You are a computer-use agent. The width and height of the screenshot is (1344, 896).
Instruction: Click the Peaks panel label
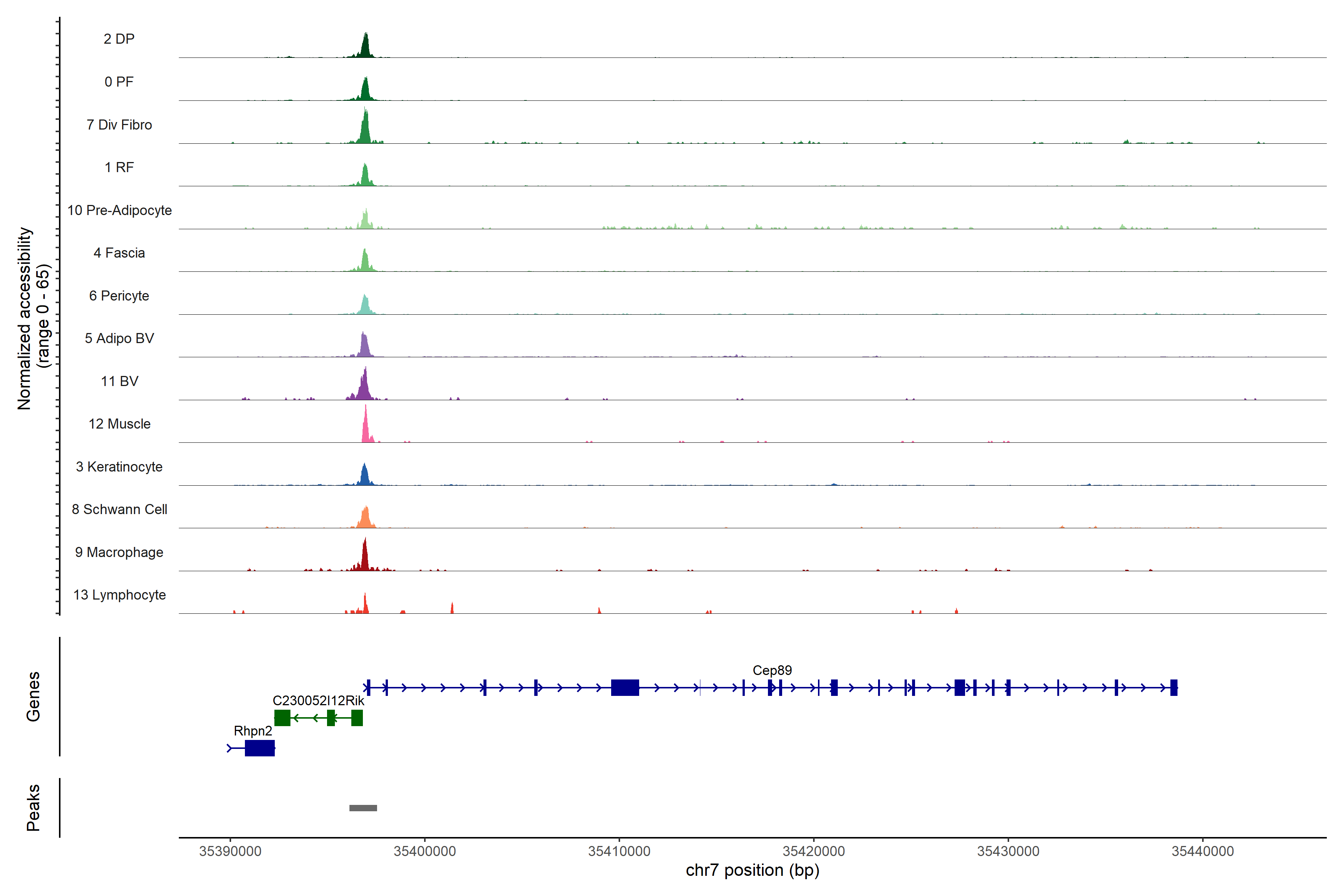33,808
